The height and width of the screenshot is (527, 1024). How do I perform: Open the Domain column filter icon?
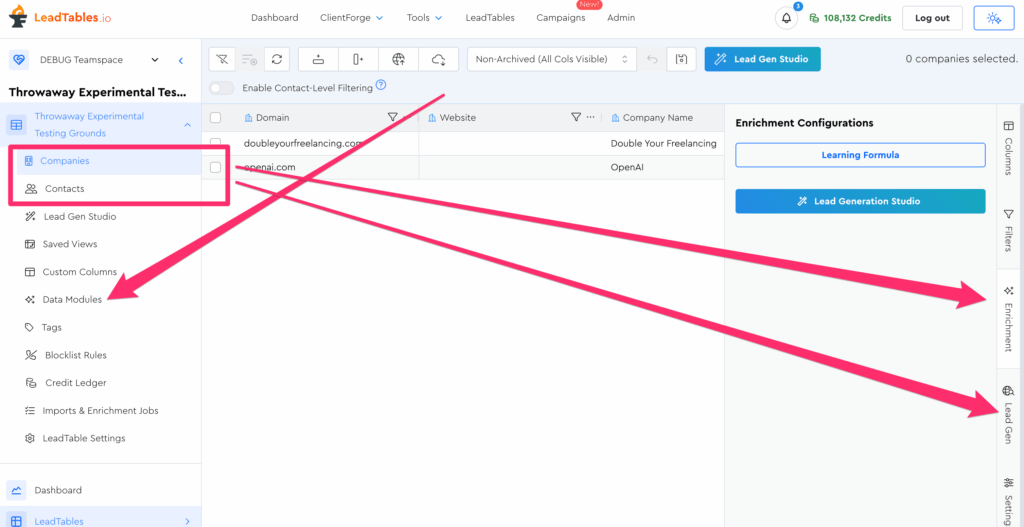pyautogui.click(x=393, y=118)
